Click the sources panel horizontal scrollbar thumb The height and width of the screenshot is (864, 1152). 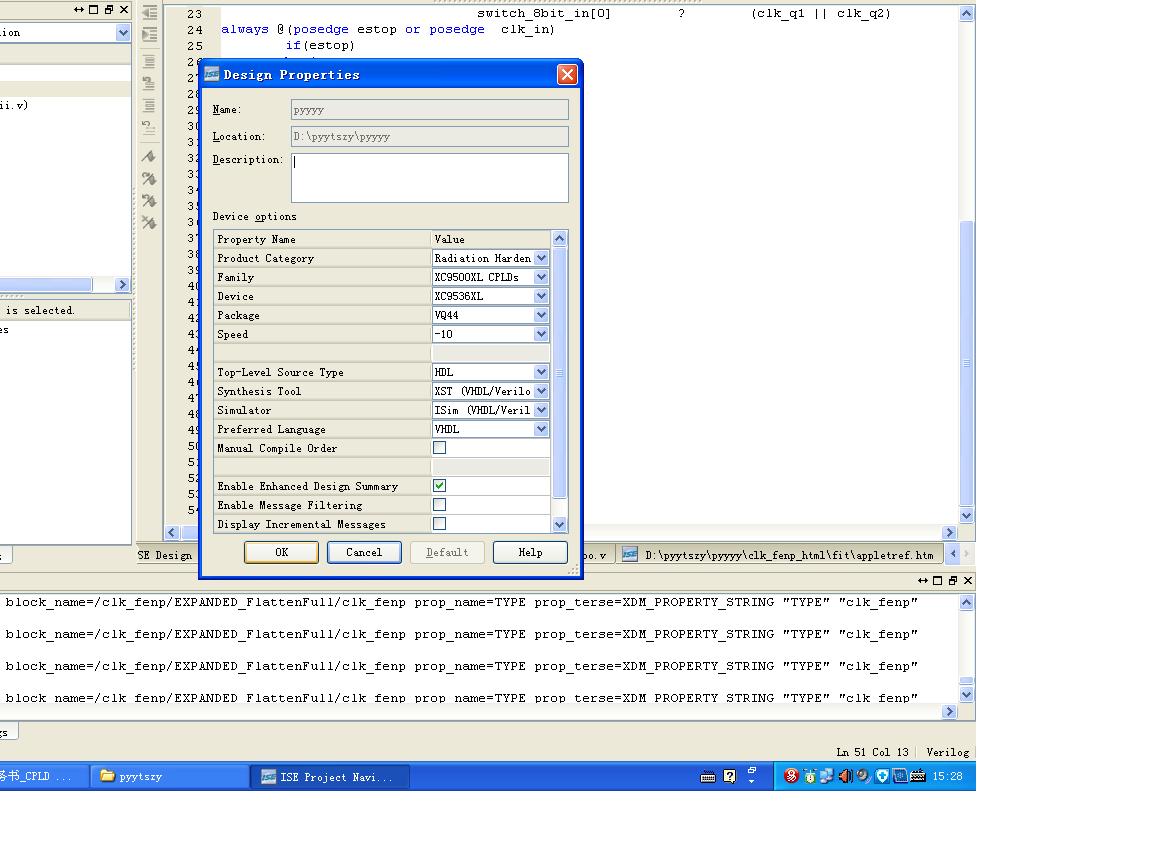click(x=46, y=284)
